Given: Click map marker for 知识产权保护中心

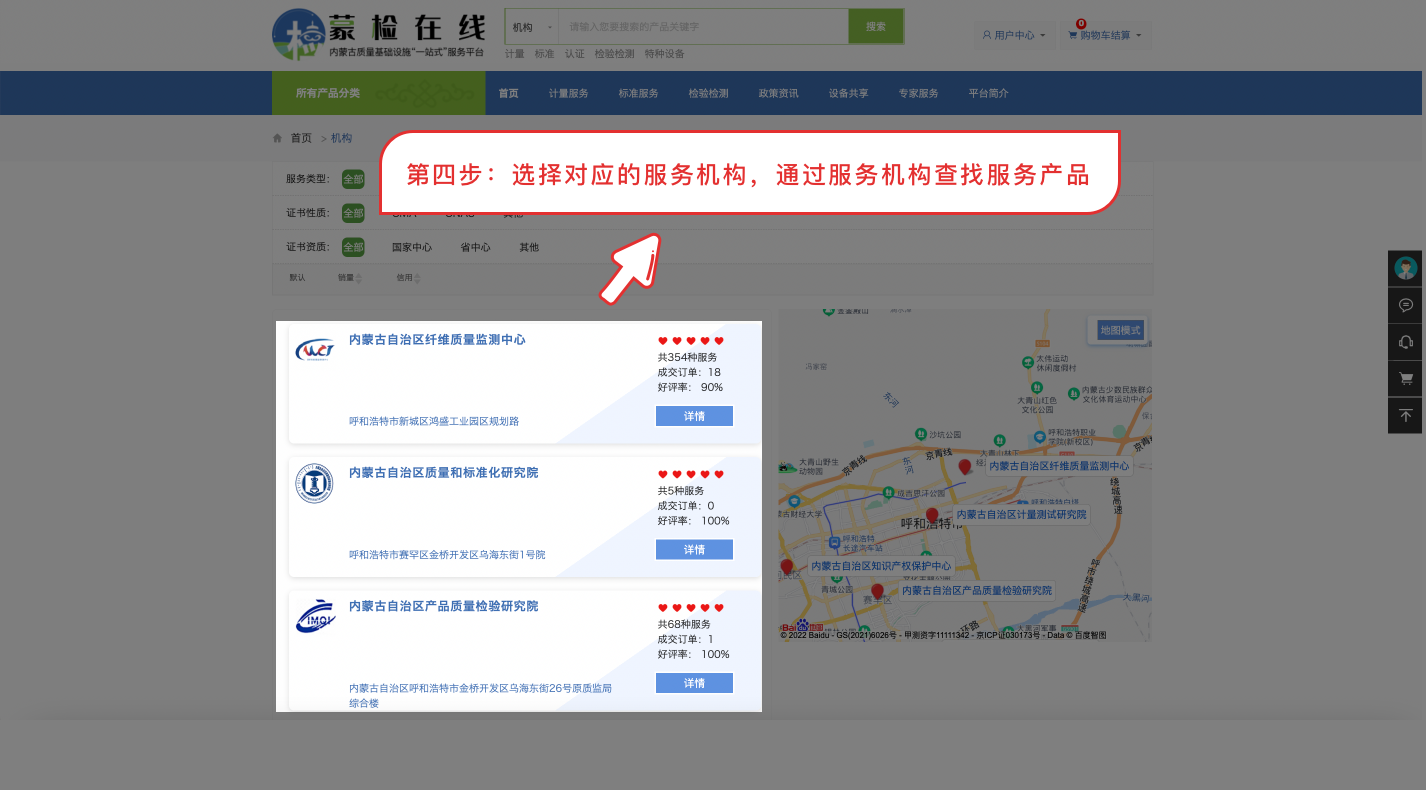Looking at the screenshot, I should pyautogui.click(x=786, y=568).
